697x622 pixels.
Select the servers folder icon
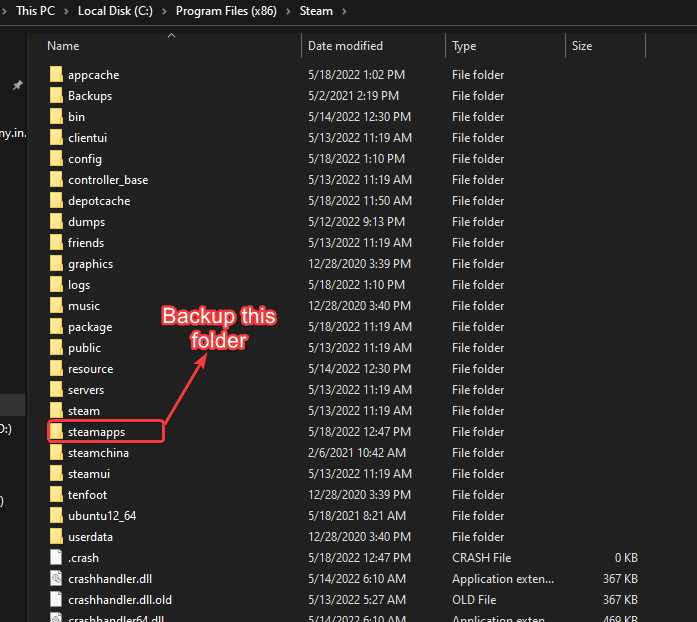point(56,389)
